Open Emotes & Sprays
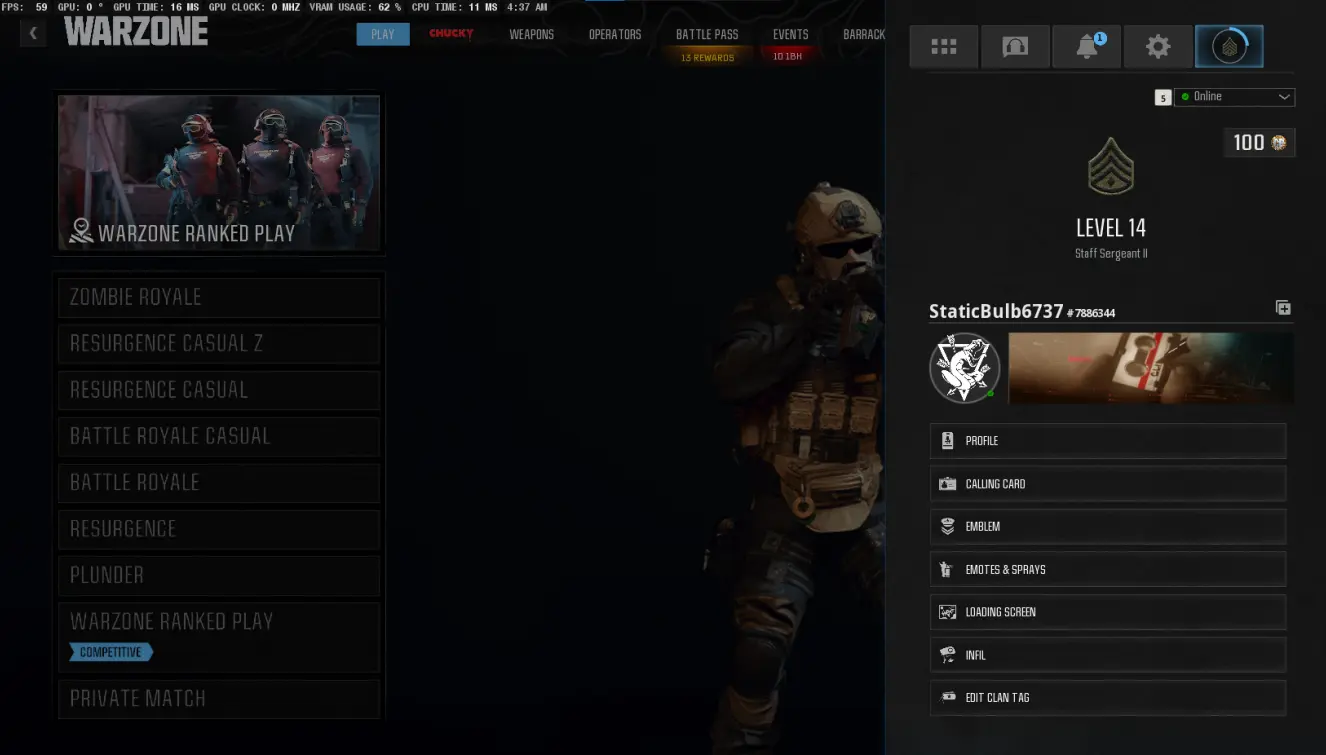The image size is (1326, 755). [1108, 570]
